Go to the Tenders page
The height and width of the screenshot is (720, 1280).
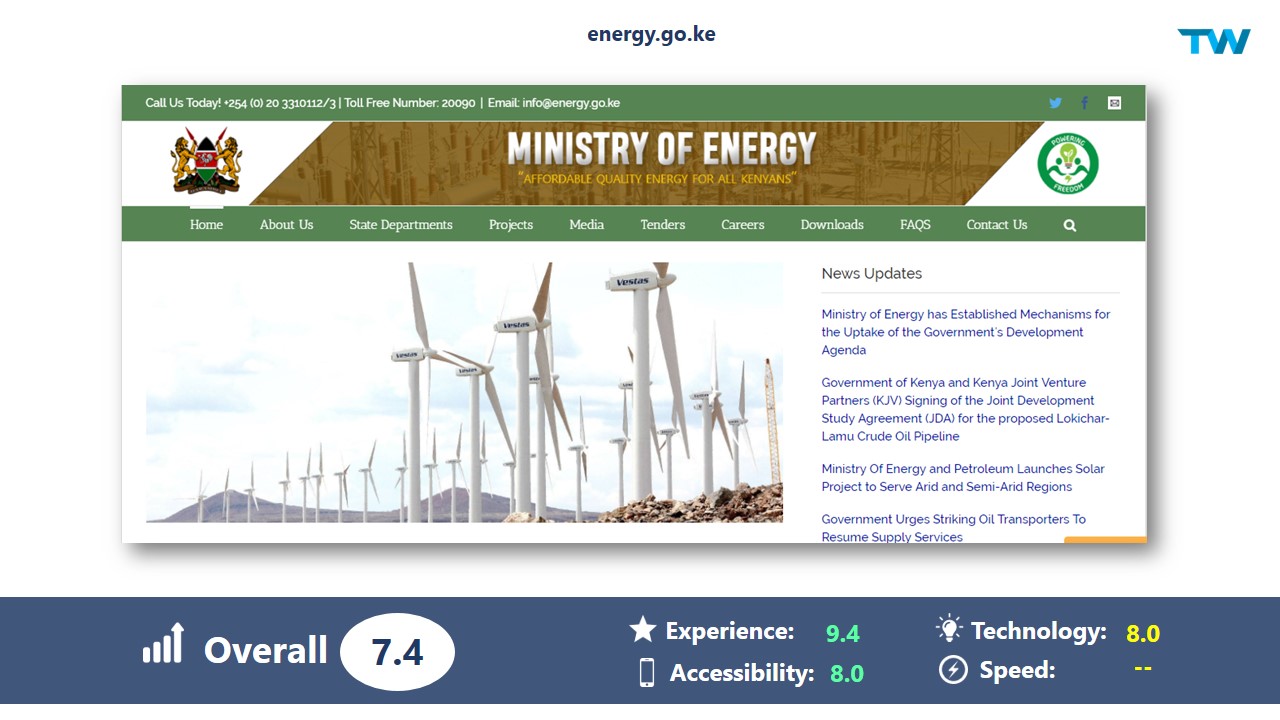(662, 225)
